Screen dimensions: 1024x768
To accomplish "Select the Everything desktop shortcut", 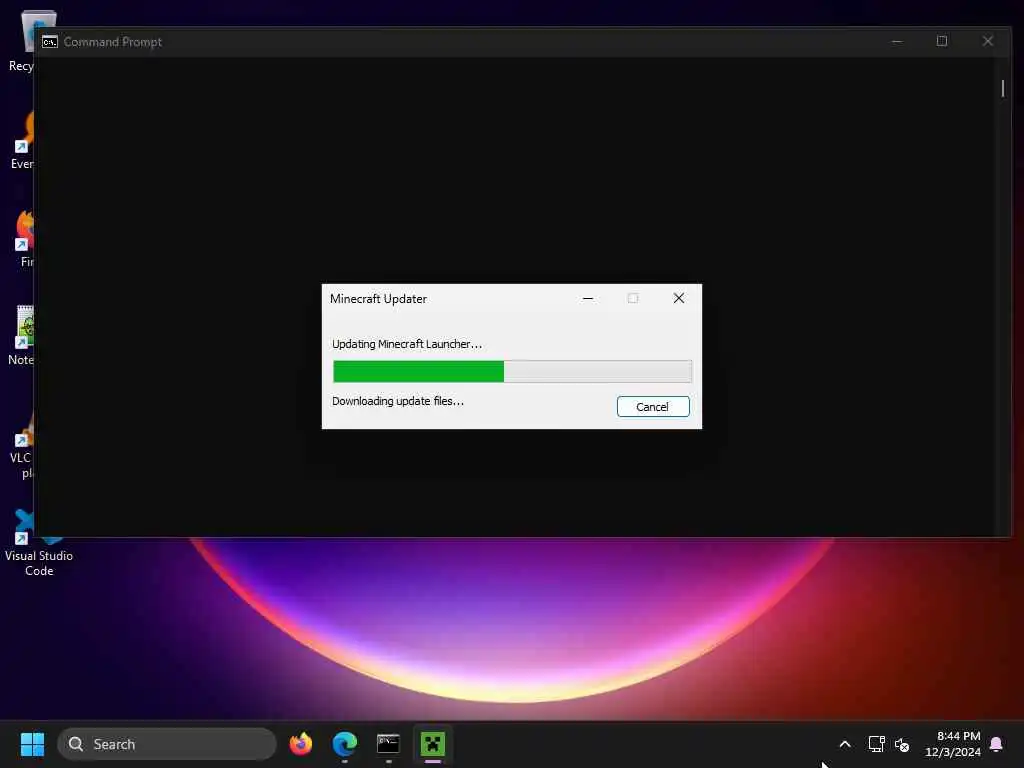I will coord(23,140).
